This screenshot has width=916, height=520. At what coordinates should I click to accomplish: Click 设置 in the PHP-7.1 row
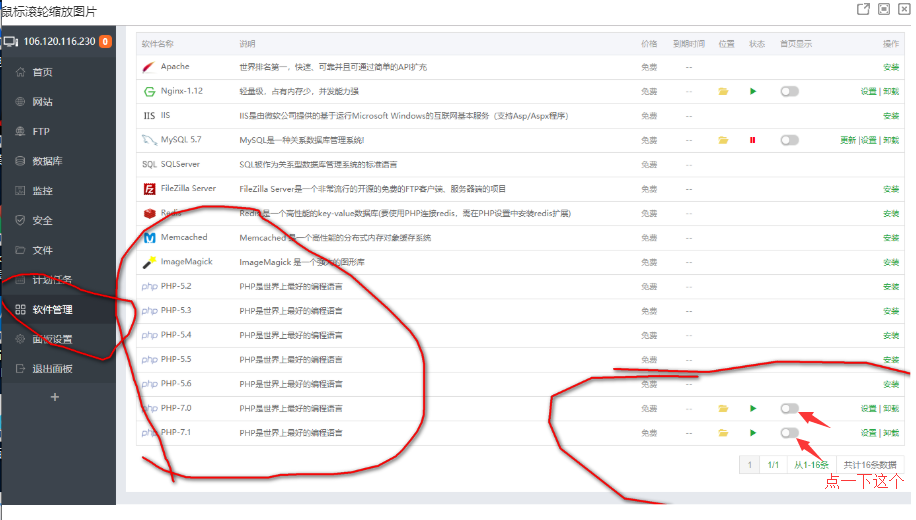click(x=869, y=433)
